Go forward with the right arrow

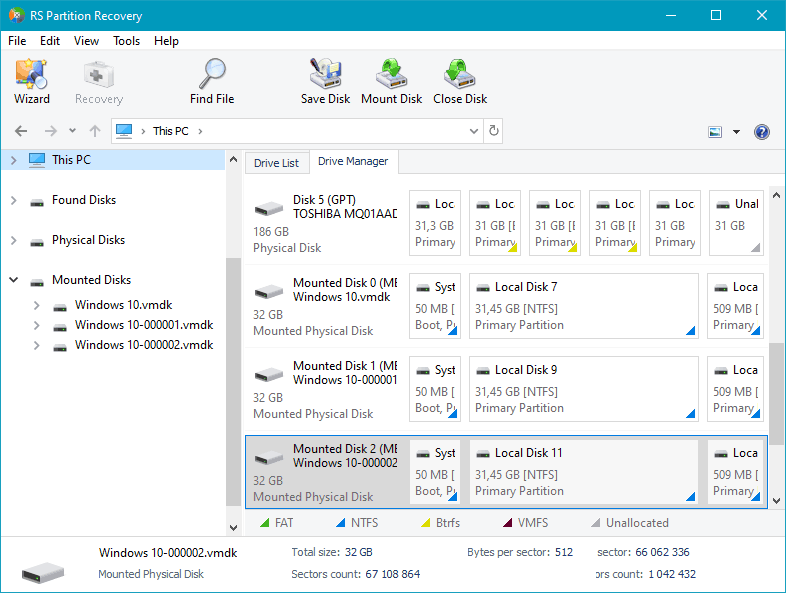51,131
